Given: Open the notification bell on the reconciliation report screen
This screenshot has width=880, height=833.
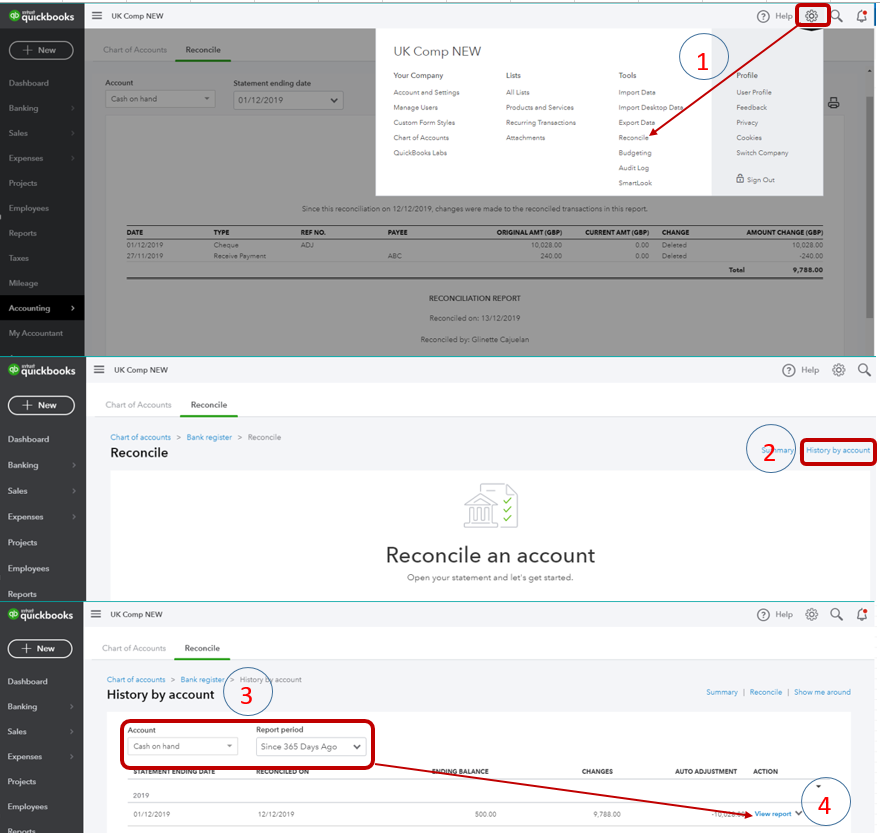Looking at the screenshot, I should click(861, 16).
